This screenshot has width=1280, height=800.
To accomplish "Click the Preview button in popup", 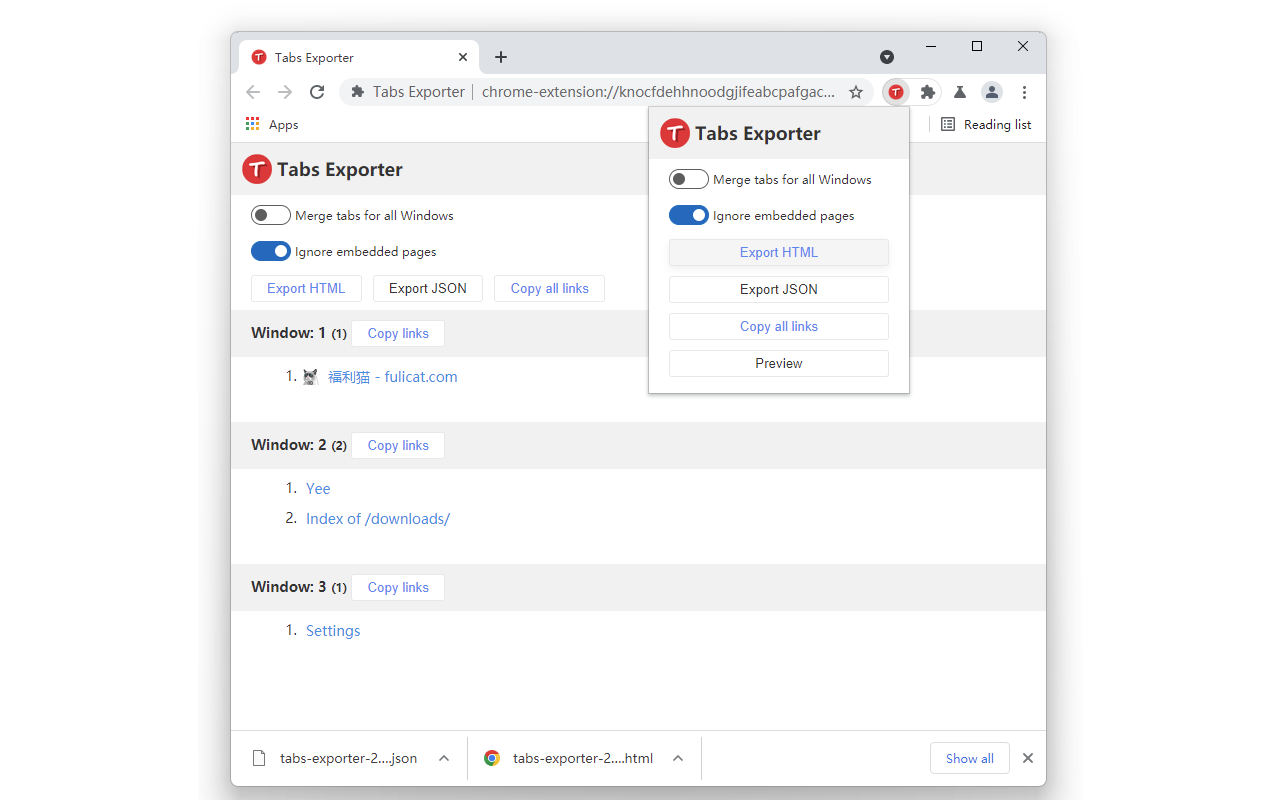I will [779, 363].
